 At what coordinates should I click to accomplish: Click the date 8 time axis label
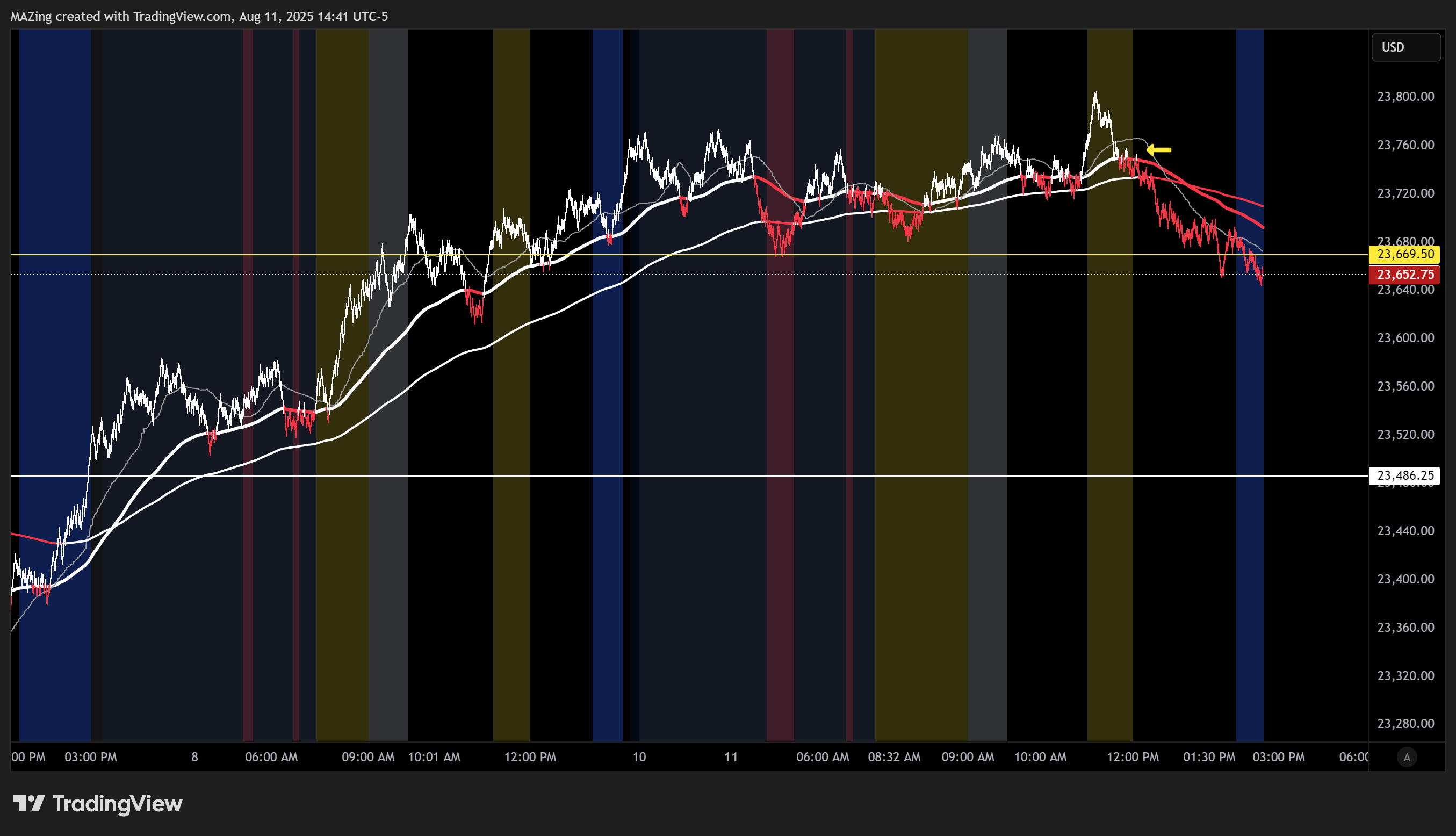[x=194, y=757]
